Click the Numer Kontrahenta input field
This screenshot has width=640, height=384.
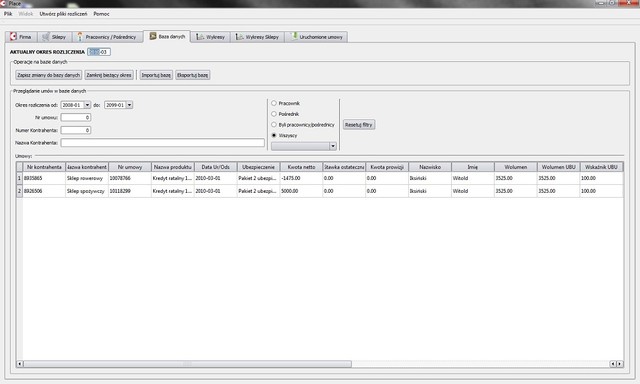(76, 130)
